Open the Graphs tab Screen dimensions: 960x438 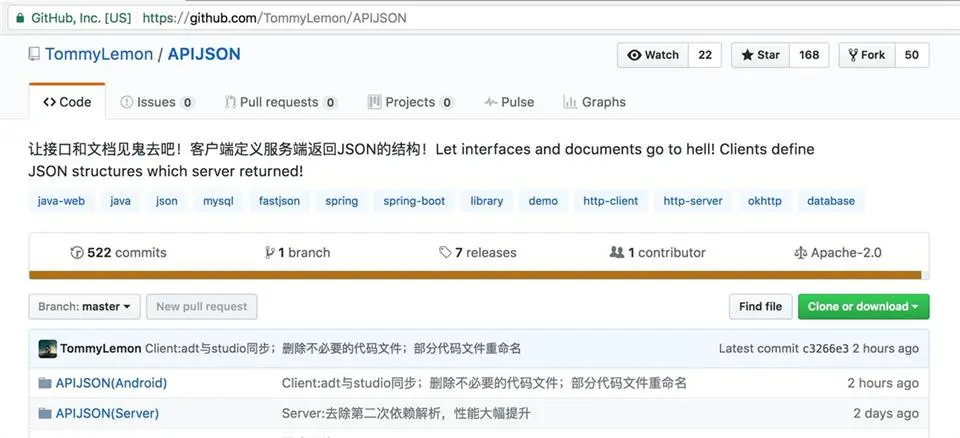pyautogui.click(x=594, y=102)
